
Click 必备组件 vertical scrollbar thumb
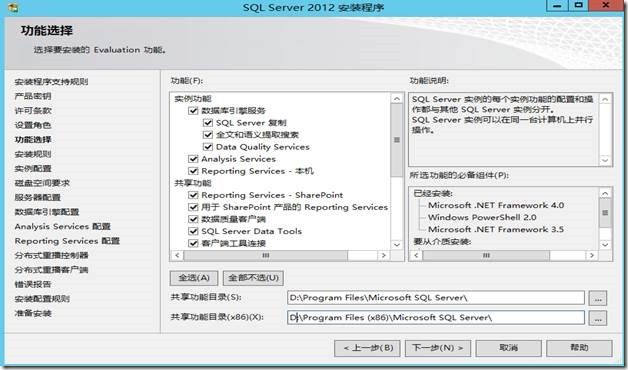click(x=605, y=213)
